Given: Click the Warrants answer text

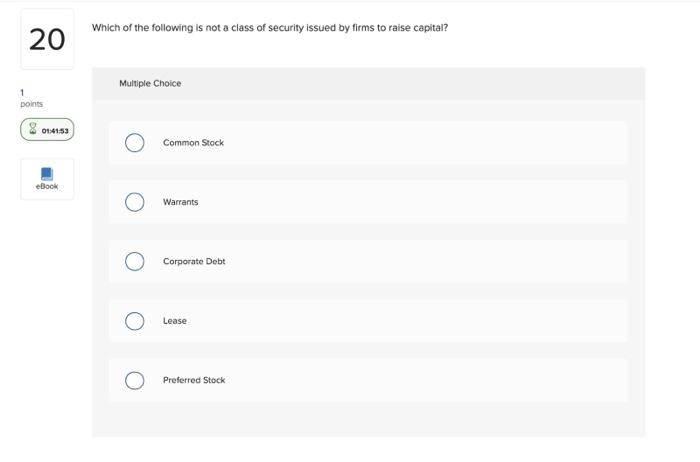Looking at the screenshot, I should coord(181,202).
